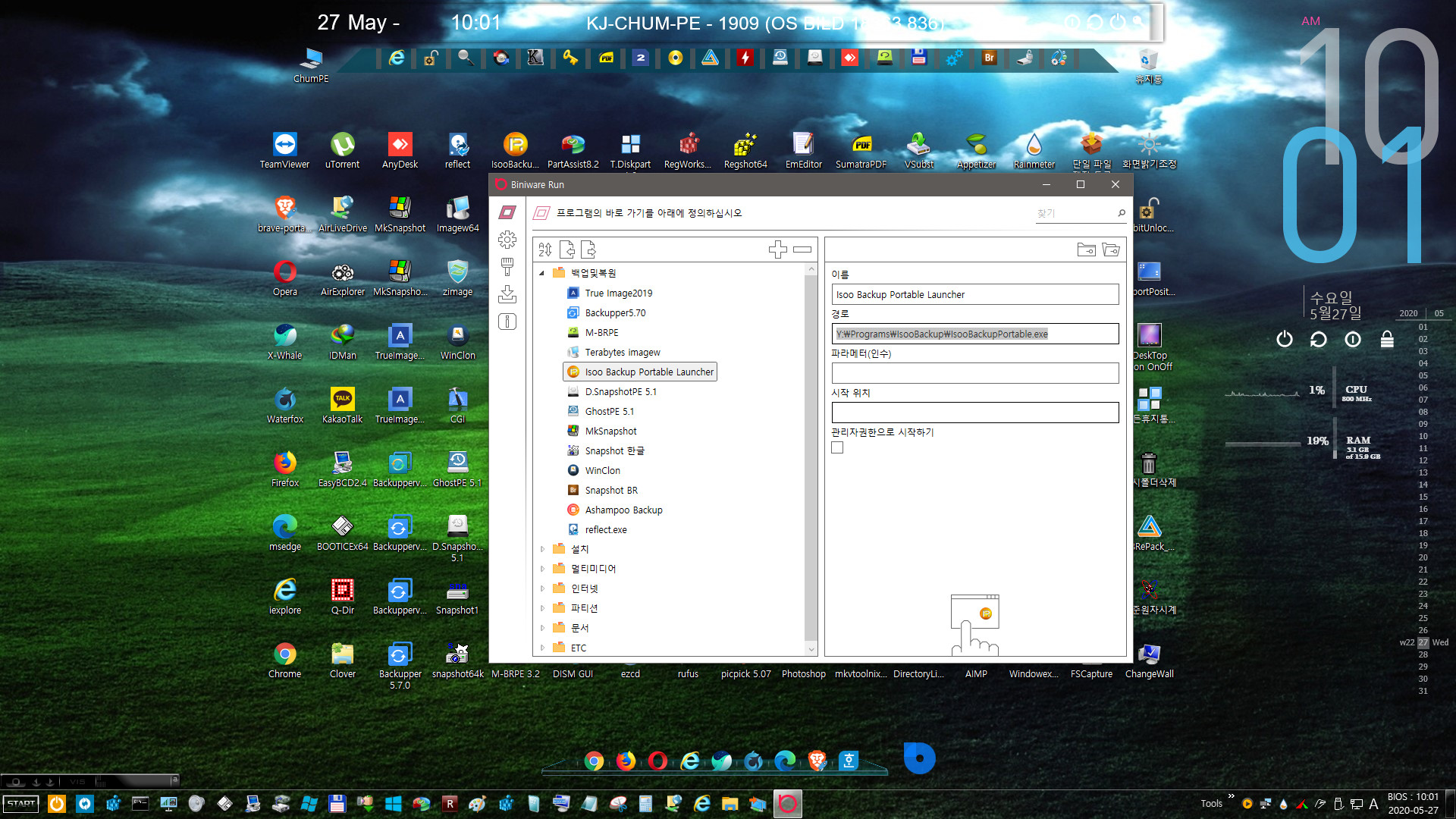
Task: Click the start location input field
Action: (x=975, y=413)
